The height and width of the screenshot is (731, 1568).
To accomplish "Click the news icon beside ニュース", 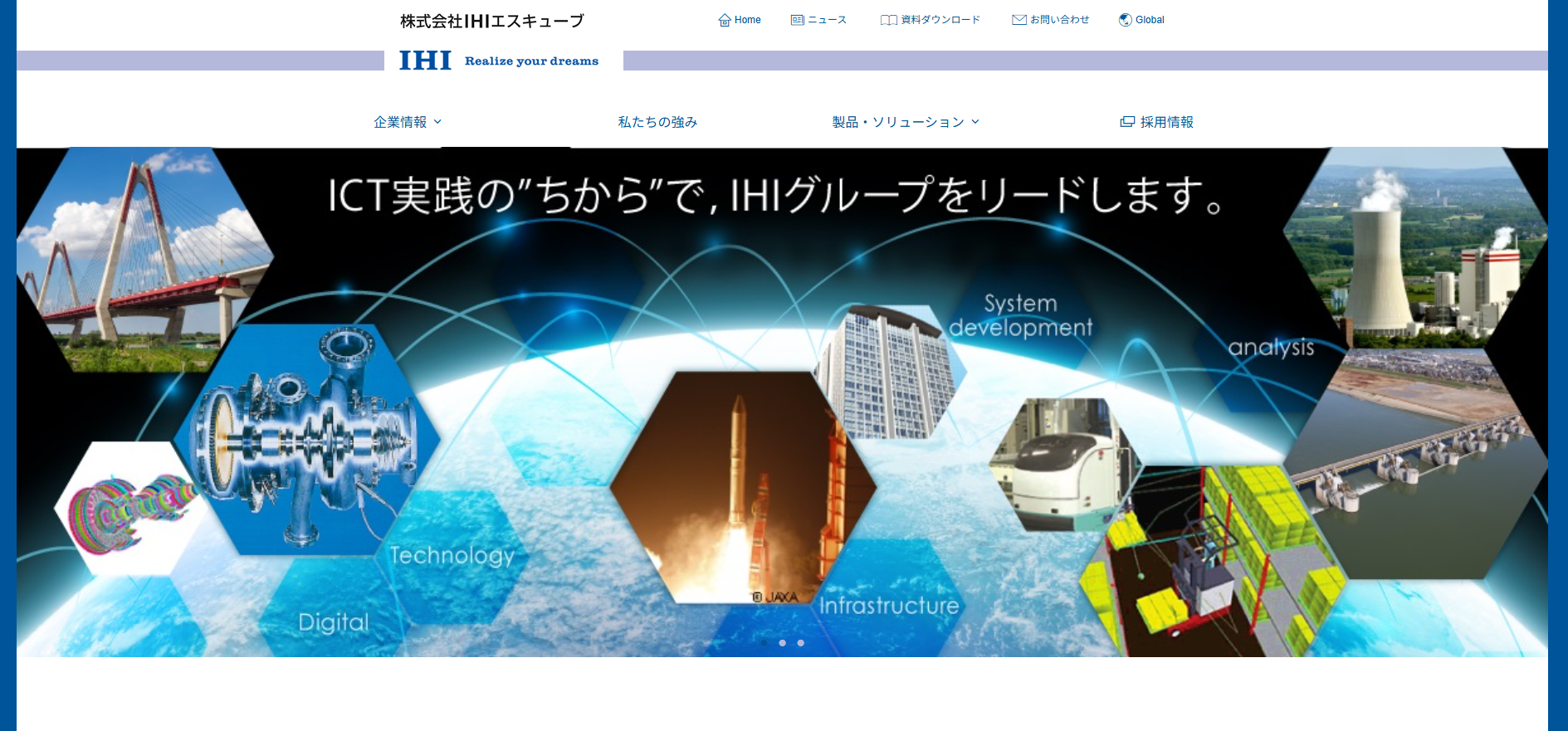I will pos(798,20).
